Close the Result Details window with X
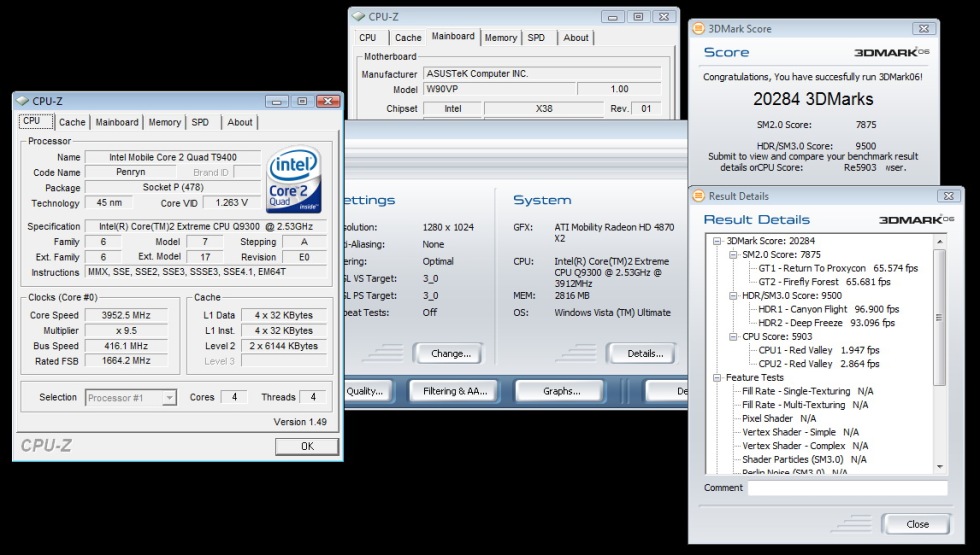This screenshot has width=980, height=555. tap(948, 196)
